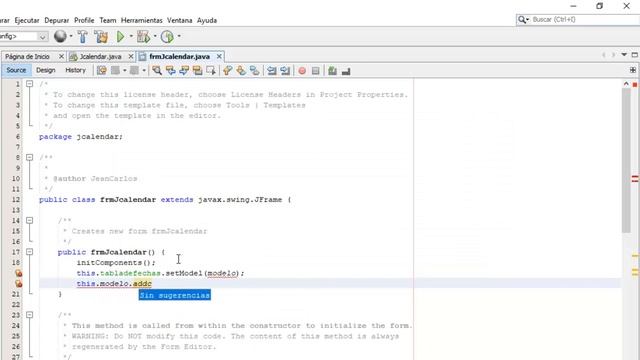Click the split editor icon at right
Viewport: 640px width, 360px height.
tap(633, 70)
